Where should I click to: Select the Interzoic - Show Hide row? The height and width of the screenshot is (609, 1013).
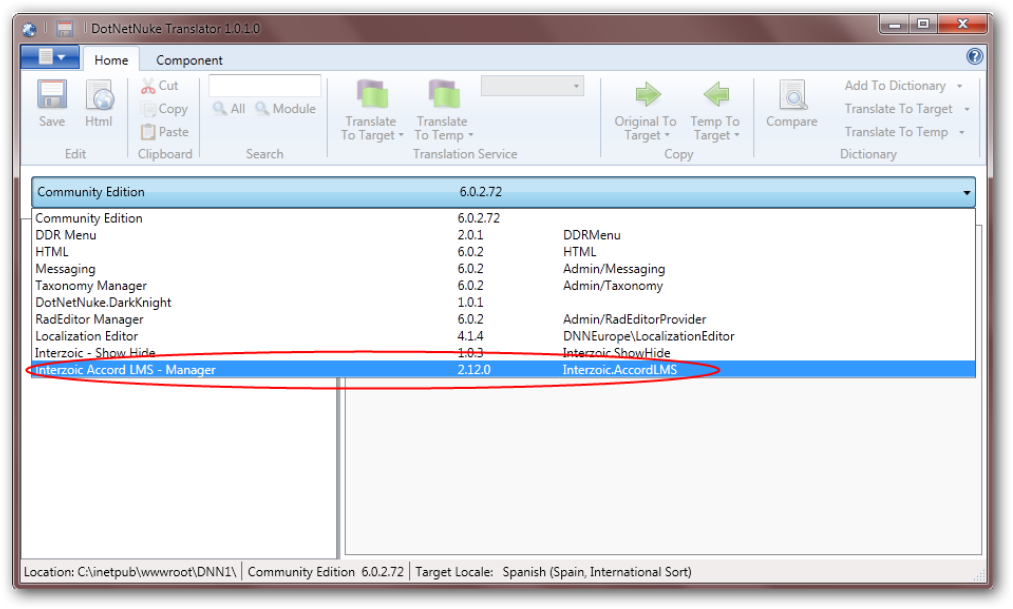[503, 353]
